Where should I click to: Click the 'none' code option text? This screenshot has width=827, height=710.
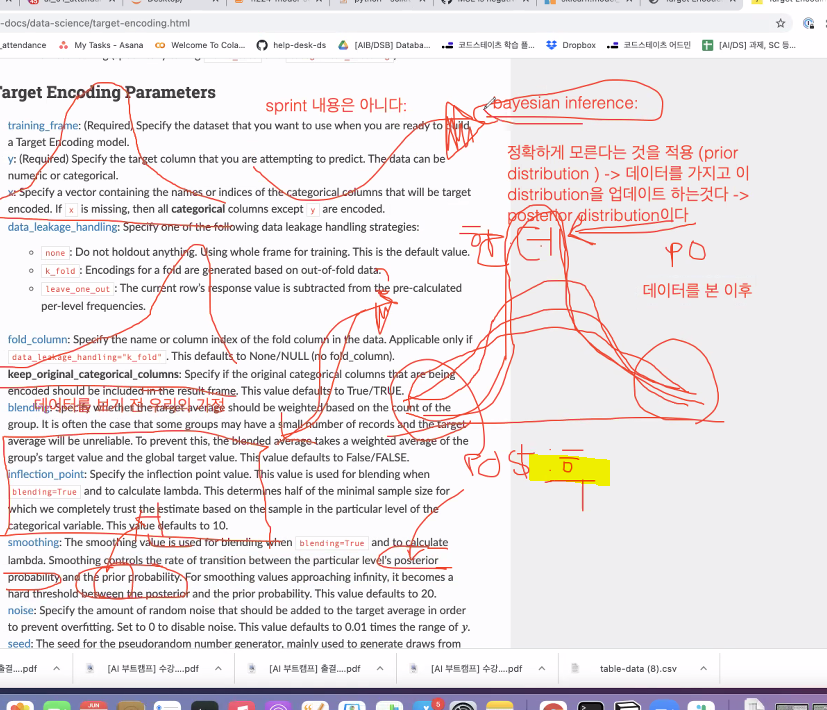(55, 253)
